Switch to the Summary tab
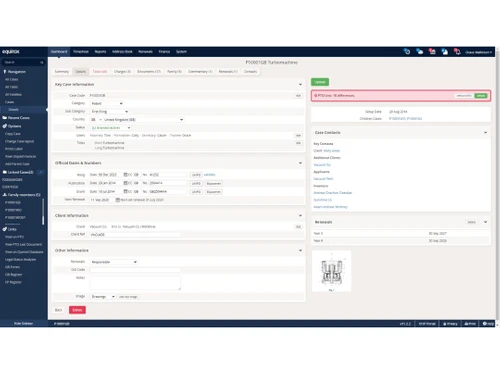 62,72
